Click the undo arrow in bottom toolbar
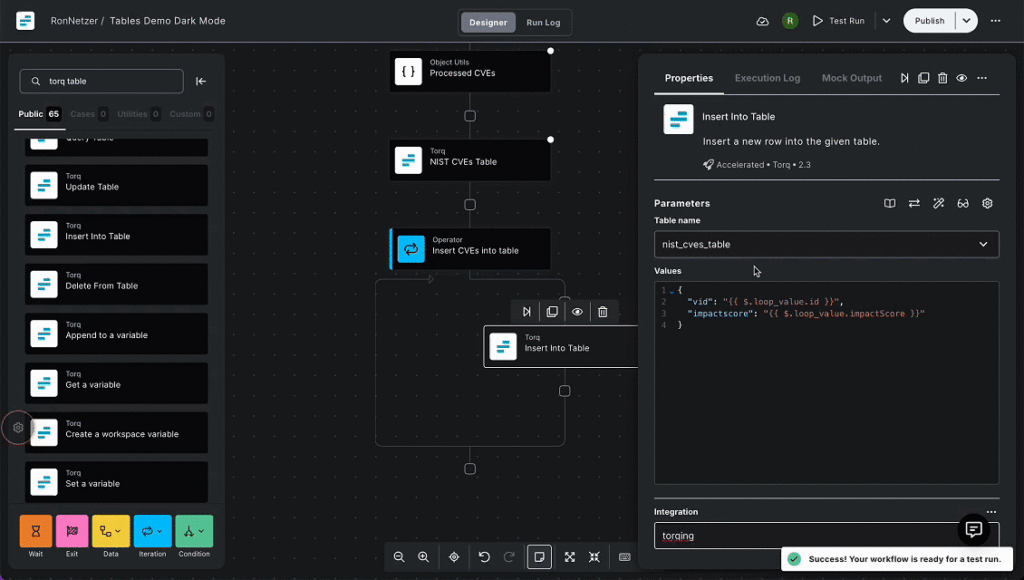 pos(484,557)
